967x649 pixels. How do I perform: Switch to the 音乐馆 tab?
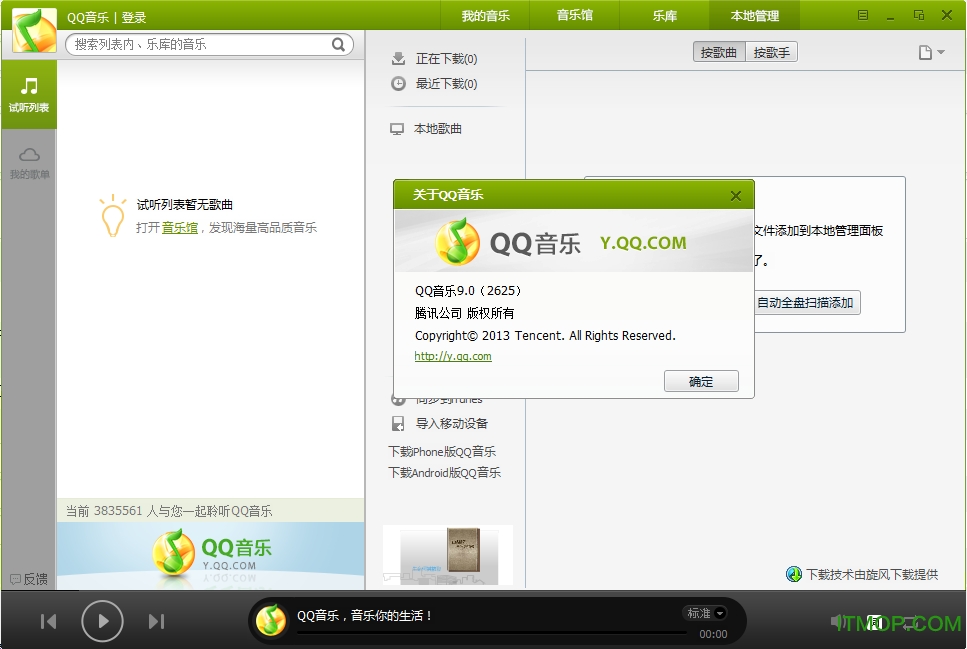click(575, 15)
